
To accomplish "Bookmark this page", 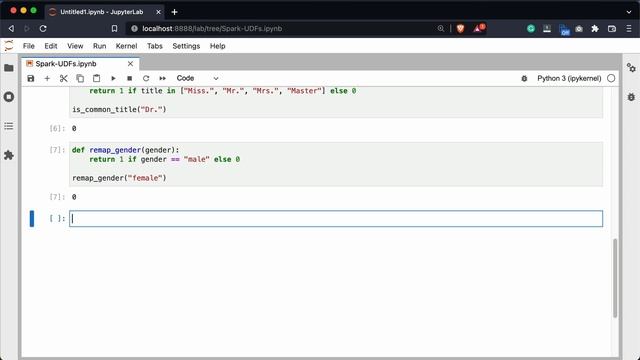I will click(x=114, y=29).
